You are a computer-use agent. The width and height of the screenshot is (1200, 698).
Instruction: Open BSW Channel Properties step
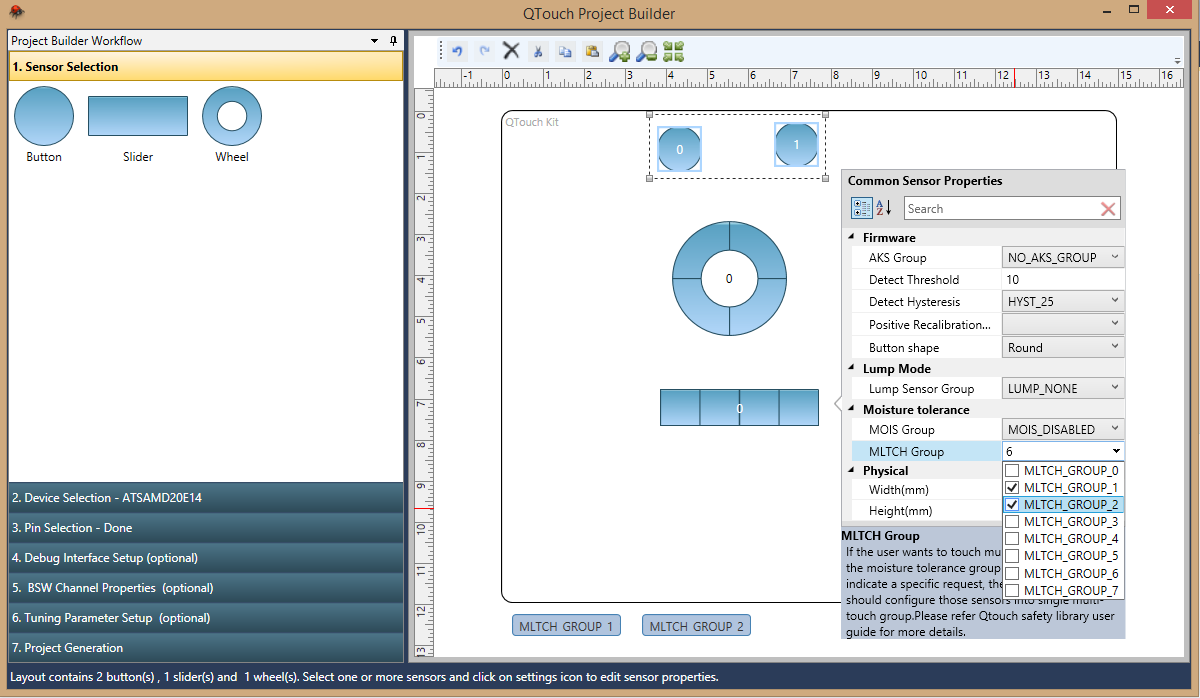tap(206, 587)
